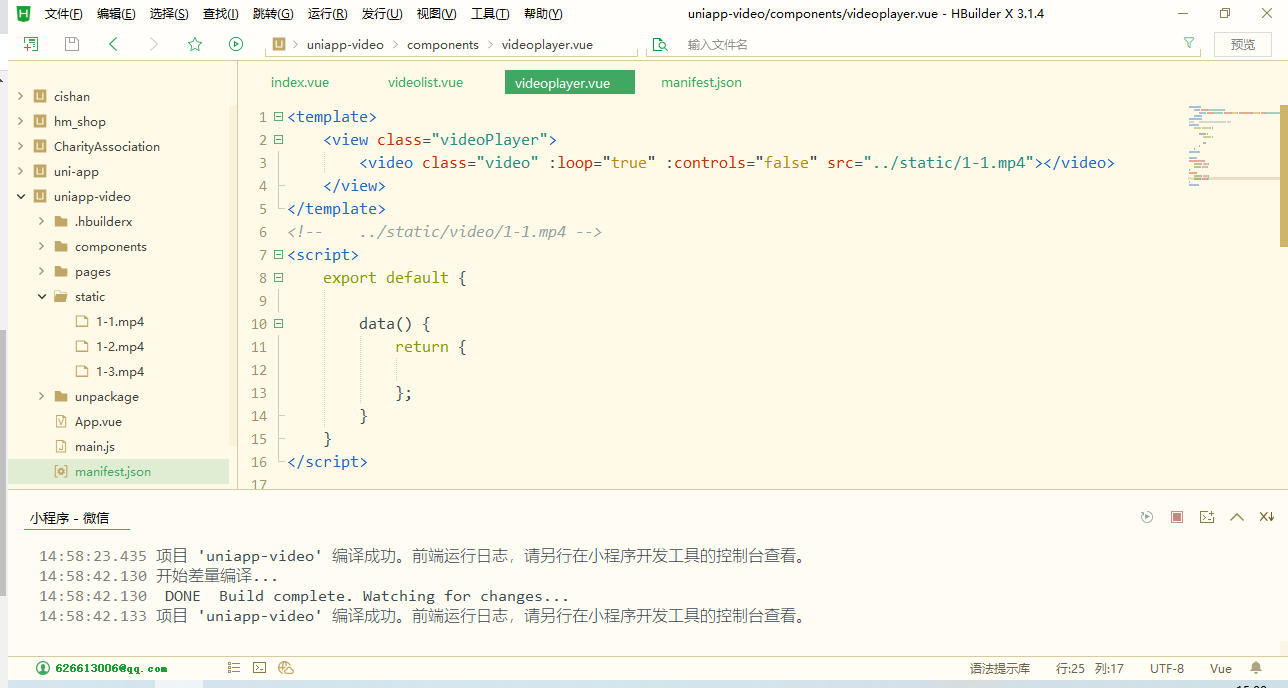Open the 编辑(E) menu
Screen dimensions: 1288x688
116,14
